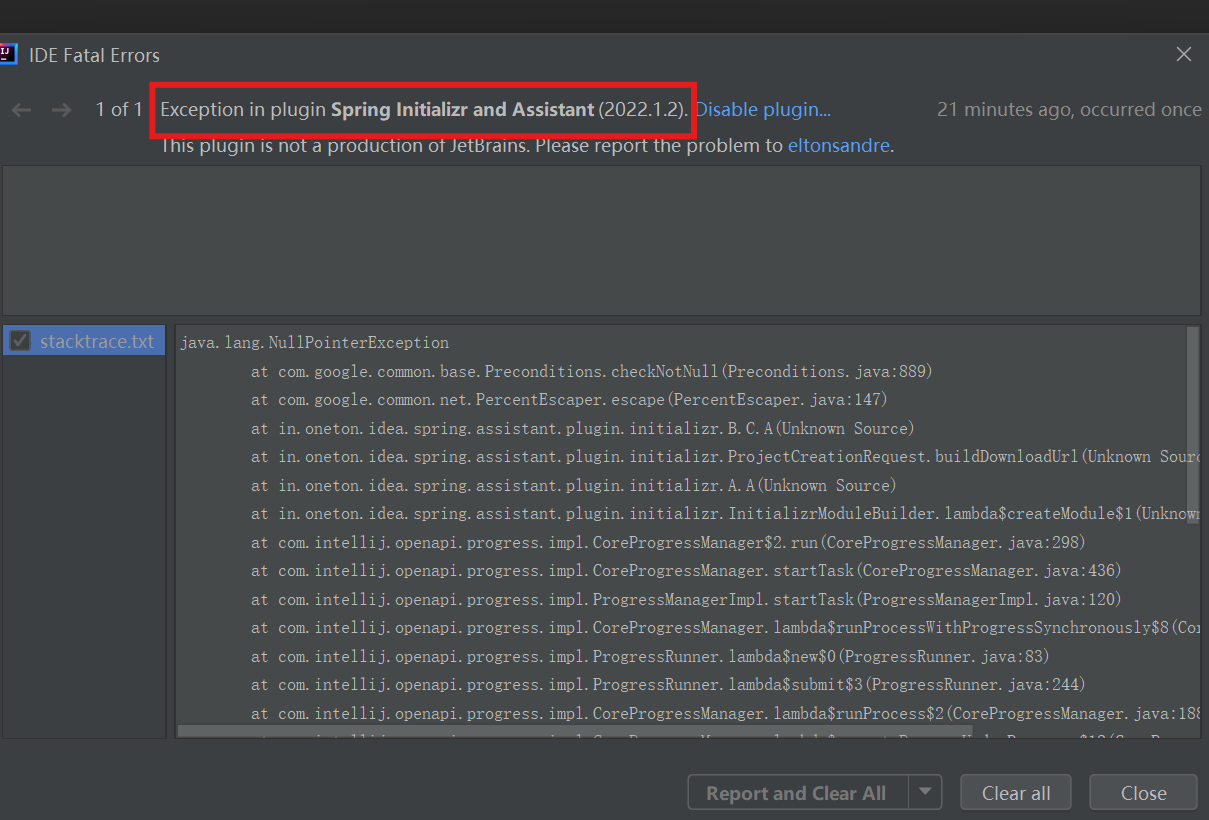Click the initializr.B.C.A stack line
The height and width of the screenshot is (820, 1209).
point(582,428)
